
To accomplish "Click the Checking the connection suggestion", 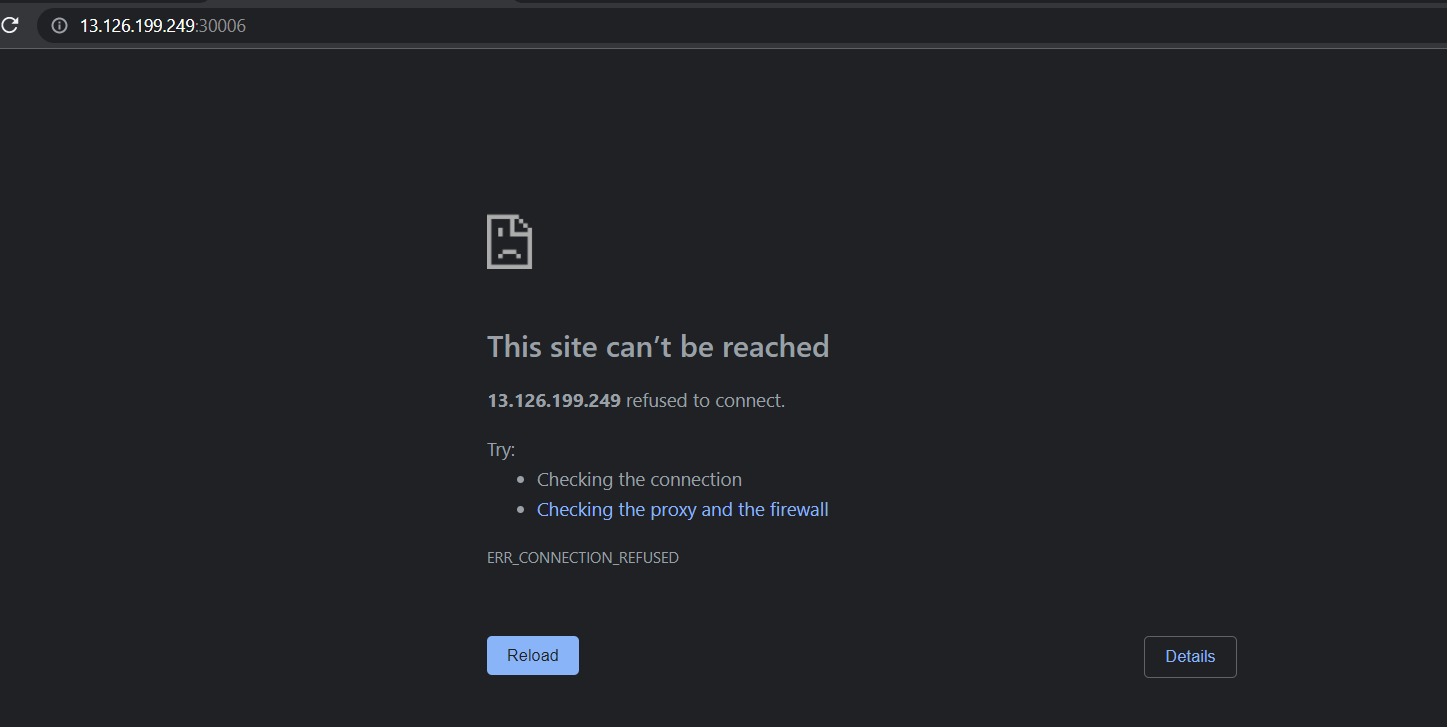I will click(639, 480).
